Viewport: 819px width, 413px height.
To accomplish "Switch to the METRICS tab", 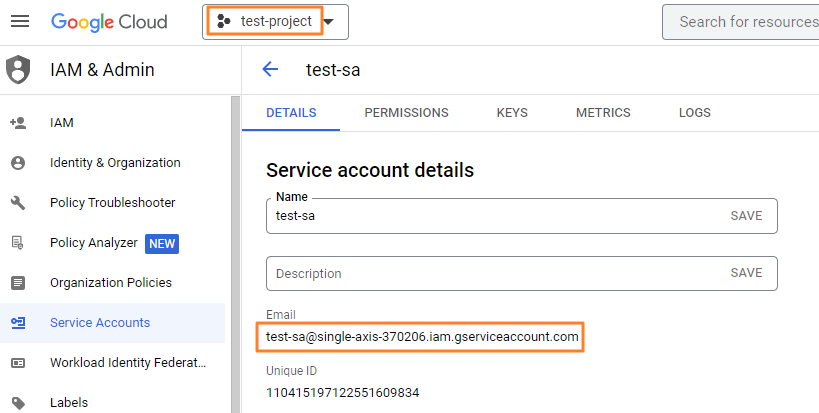I will [x=603, y=113].
